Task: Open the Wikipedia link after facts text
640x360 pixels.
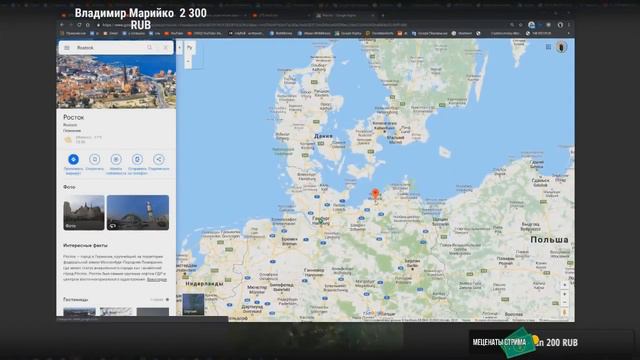Action: tap(157, 280)
